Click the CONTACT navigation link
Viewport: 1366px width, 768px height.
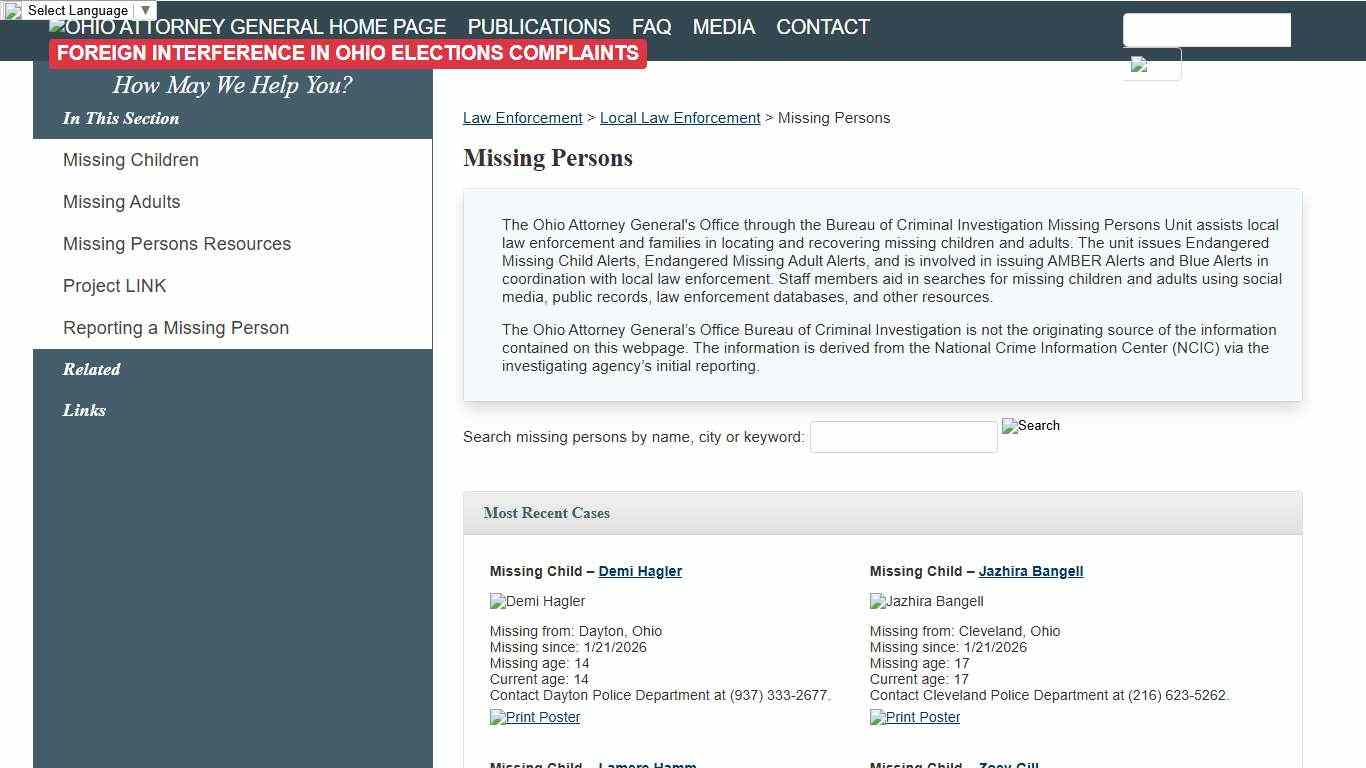tap(823, 27)
